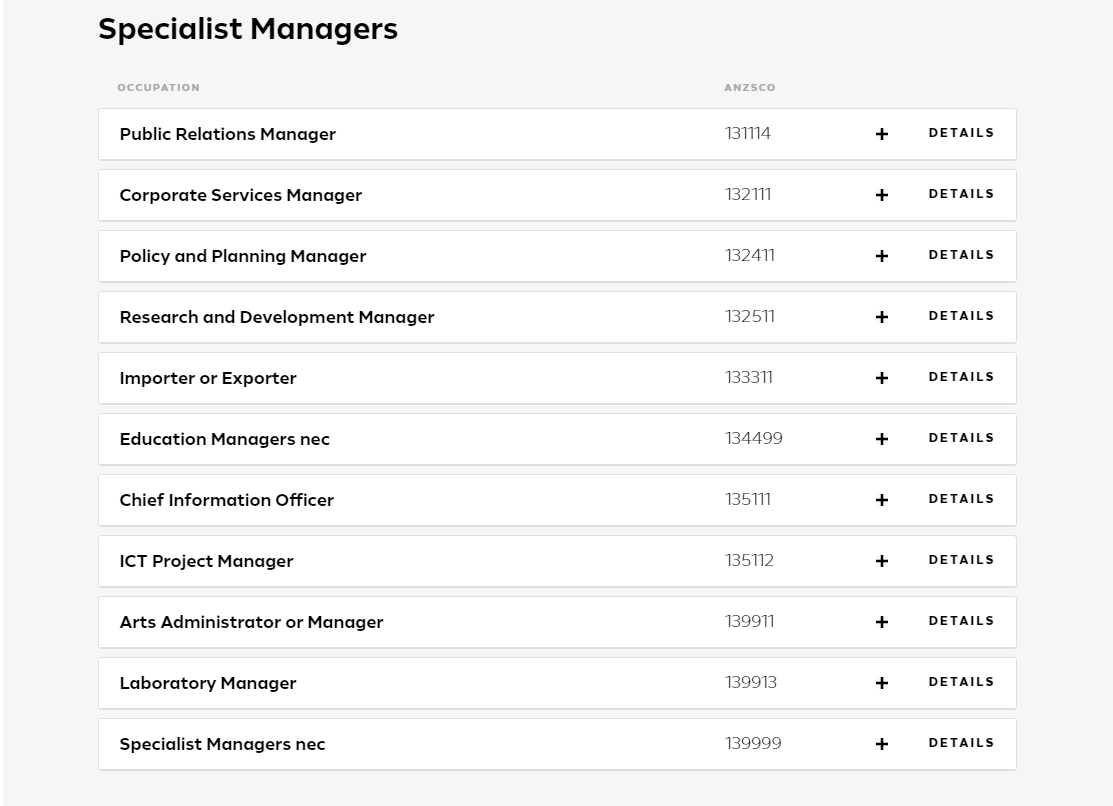
Task: Expand Public Relations Manager with plus icon
Action: [882, 134]
